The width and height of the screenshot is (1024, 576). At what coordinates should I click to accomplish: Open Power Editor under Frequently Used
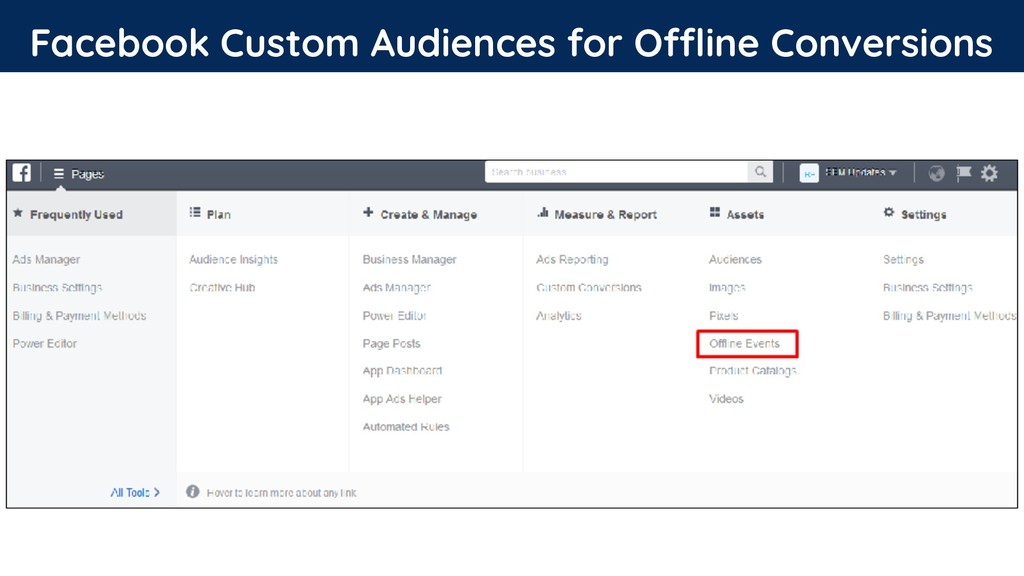[45, 344]
